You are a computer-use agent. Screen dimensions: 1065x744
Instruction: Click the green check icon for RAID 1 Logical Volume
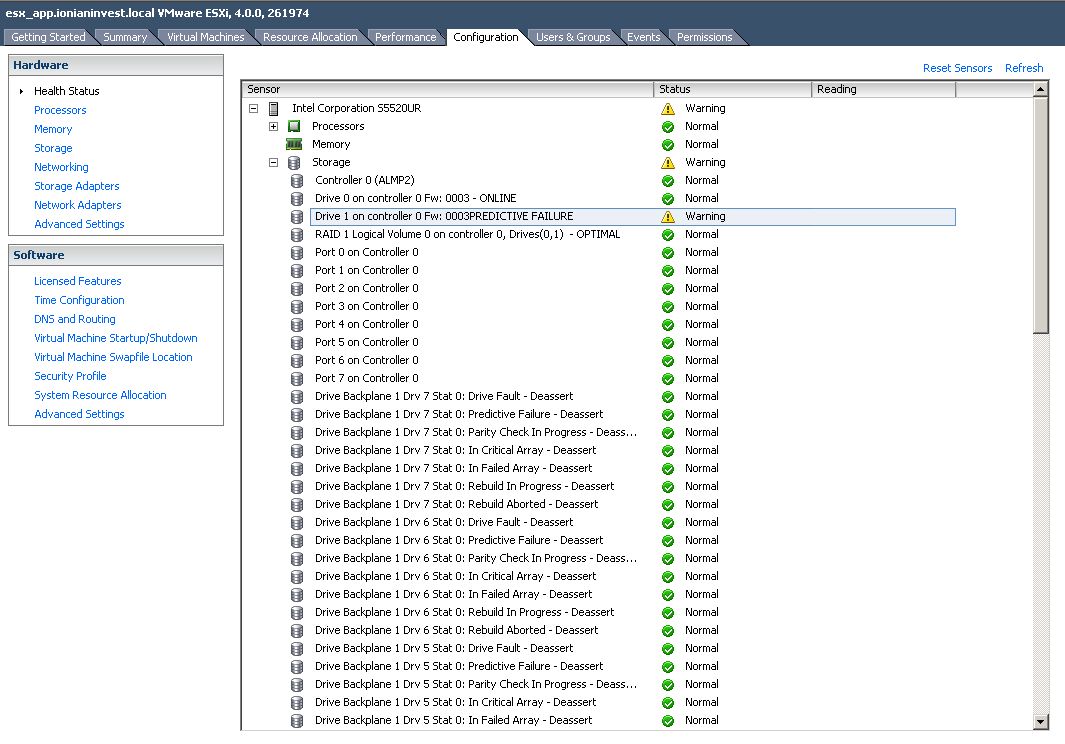(x=668, y=235)
